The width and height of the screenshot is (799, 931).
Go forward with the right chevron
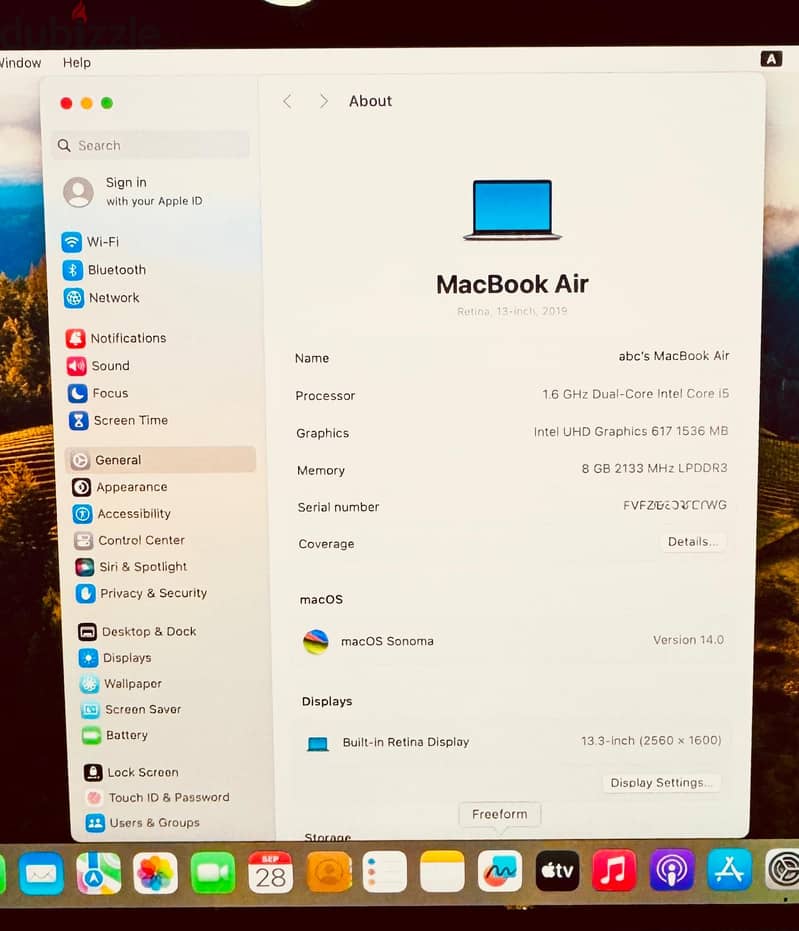pyautogui.click(x=324, y=102)
